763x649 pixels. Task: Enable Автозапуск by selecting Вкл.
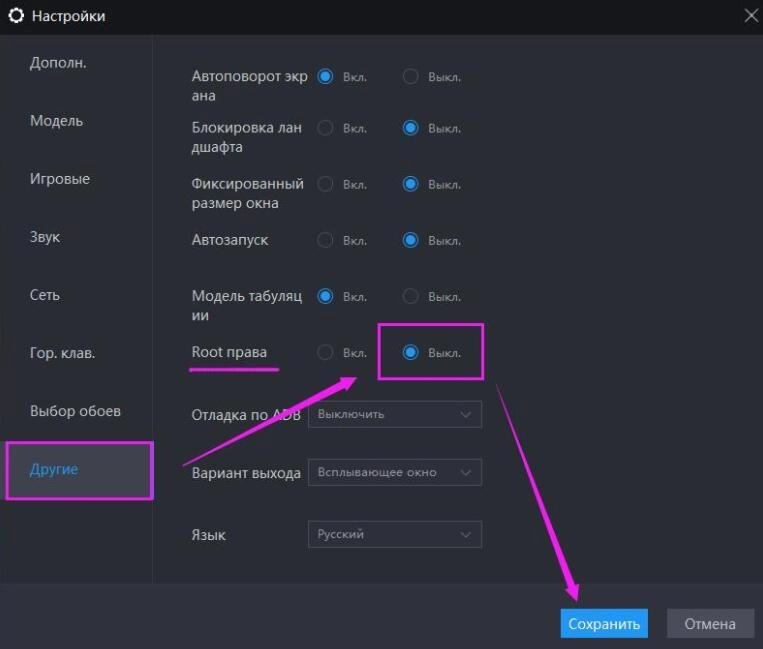click(325, 240)
